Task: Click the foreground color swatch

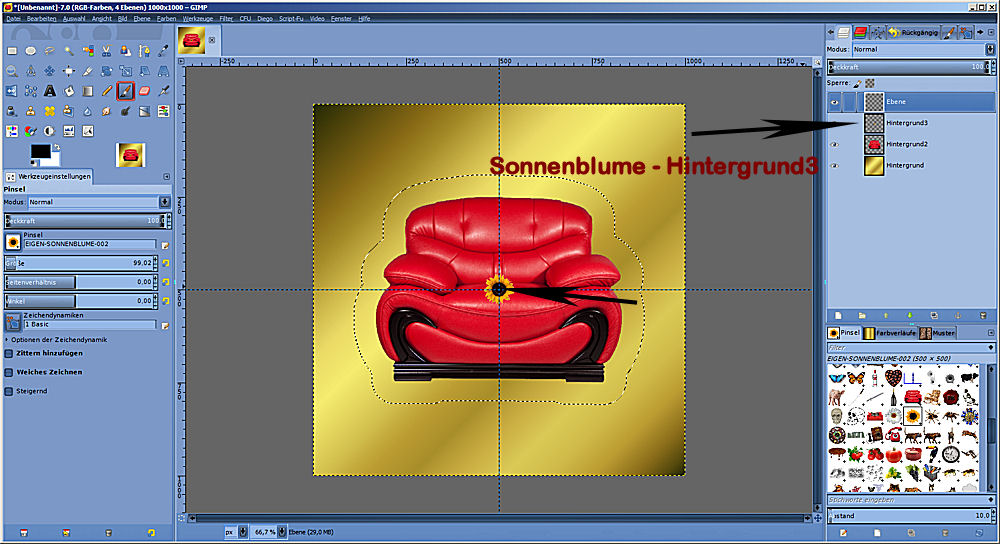Action: click(x=41, y=152)
